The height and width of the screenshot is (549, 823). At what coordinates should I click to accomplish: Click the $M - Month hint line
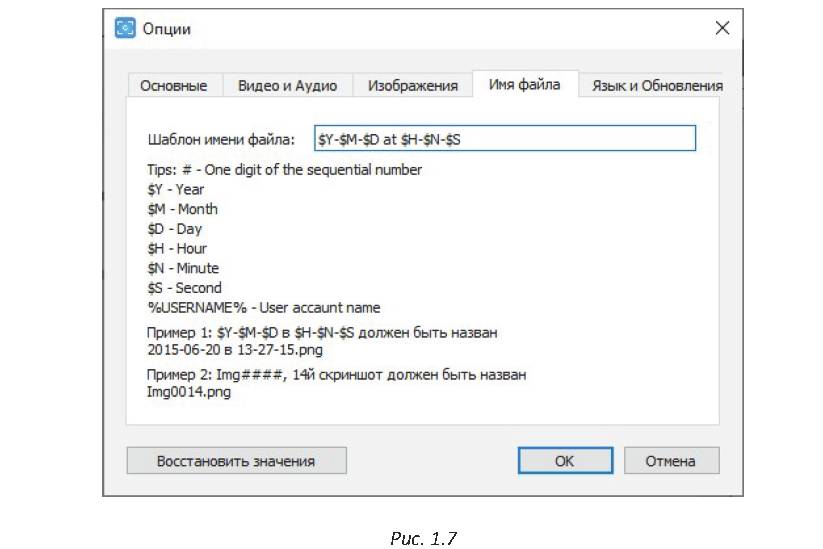click(x=182, y=209)
